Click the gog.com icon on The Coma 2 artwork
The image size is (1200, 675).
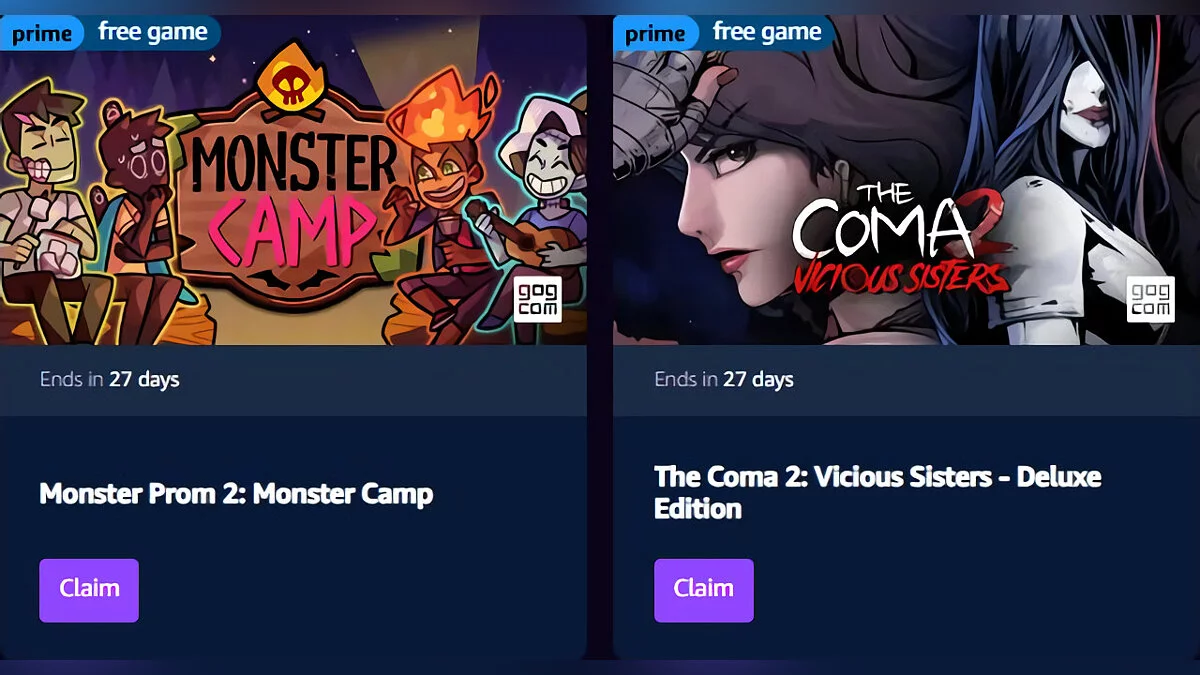click(1151, 299)
